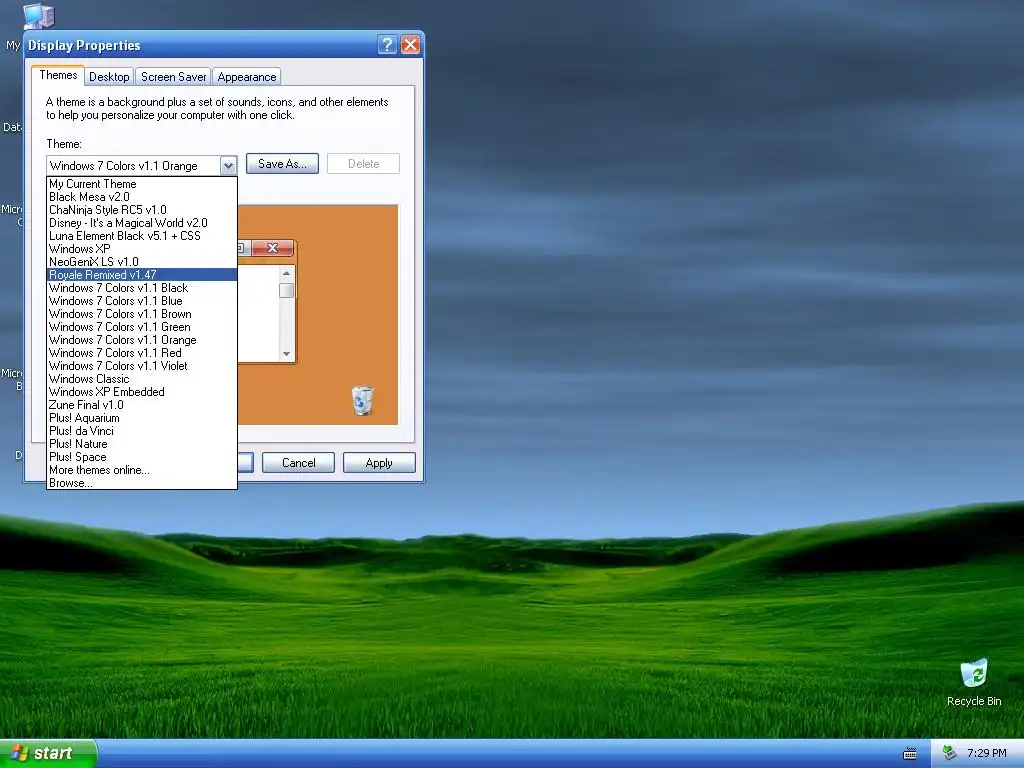The image size is (1024, 768).
Task: Select the Windows XP theme
Action: coord(142,249)
